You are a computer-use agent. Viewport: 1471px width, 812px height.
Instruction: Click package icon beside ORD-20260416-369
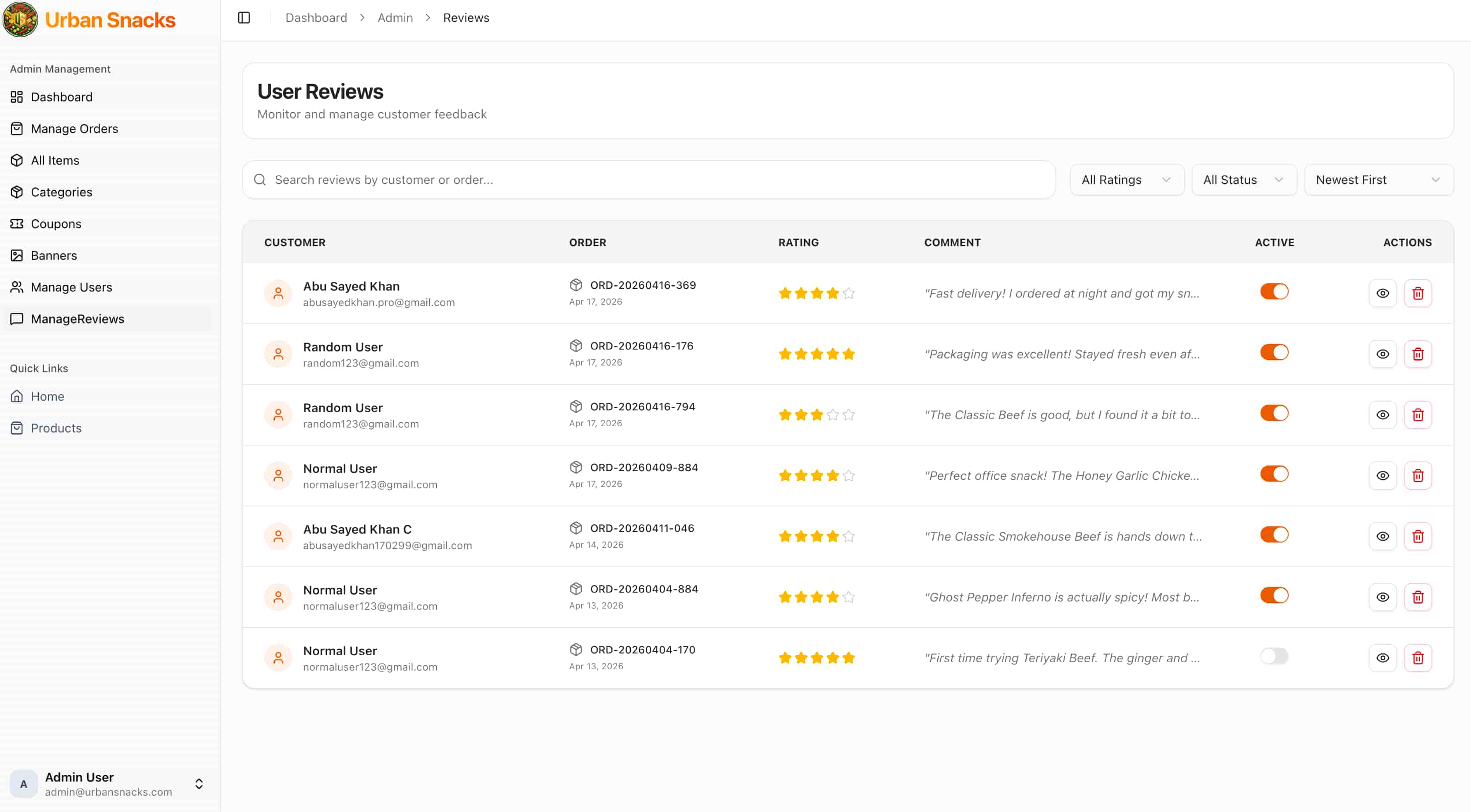point(576,285)
